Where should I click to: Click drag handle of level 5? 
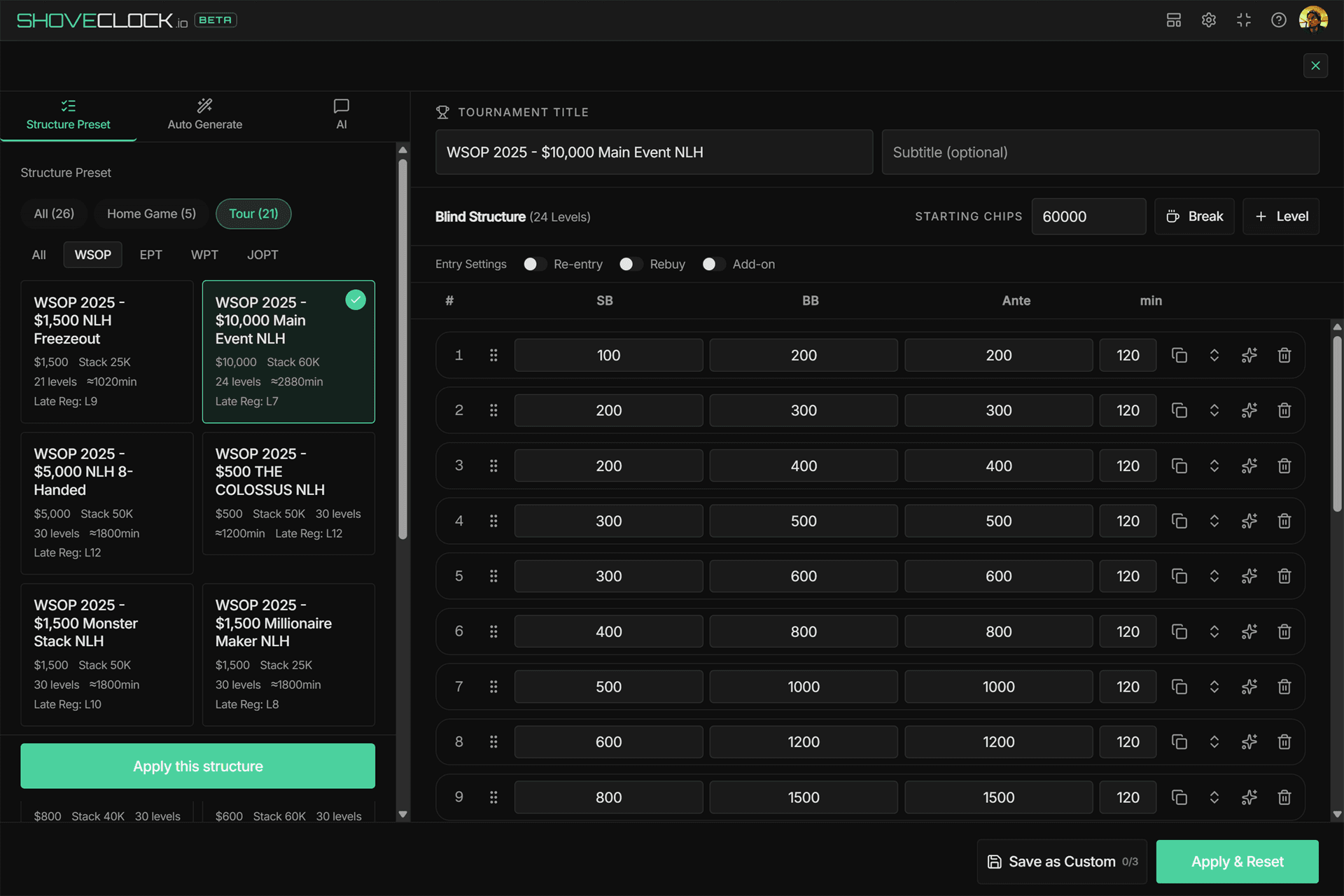493,576
